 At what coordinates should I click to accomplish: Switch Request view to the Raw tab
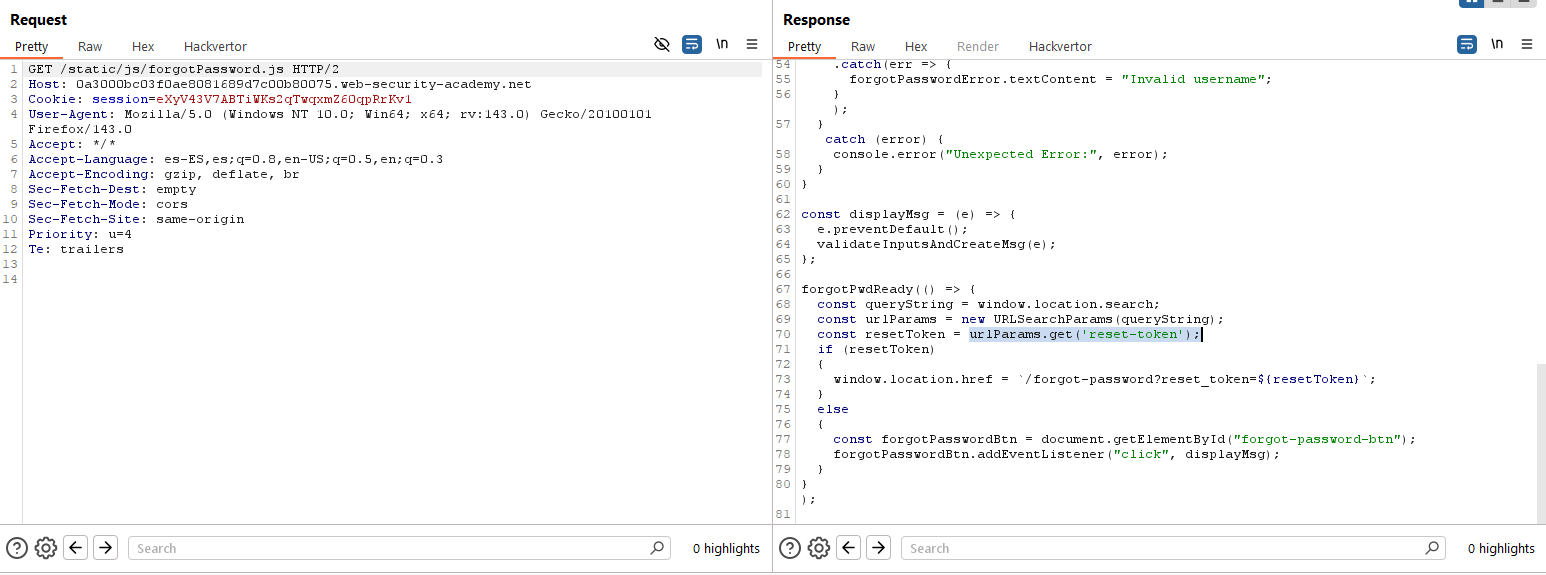click(x=90, y=47)
